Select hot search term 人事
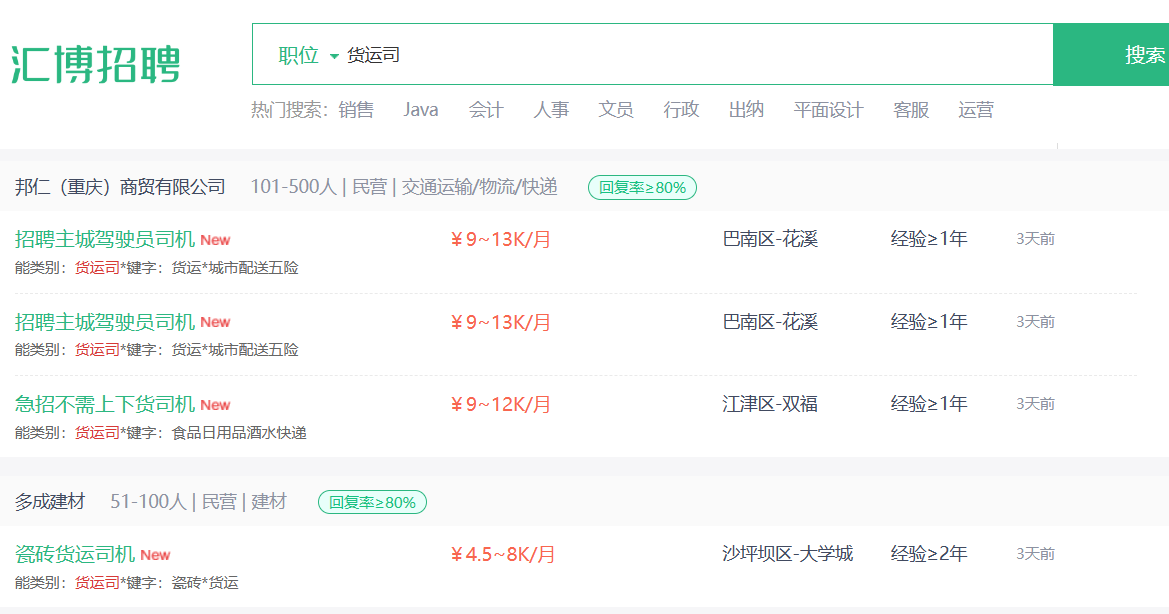 [x=551, y=110]
